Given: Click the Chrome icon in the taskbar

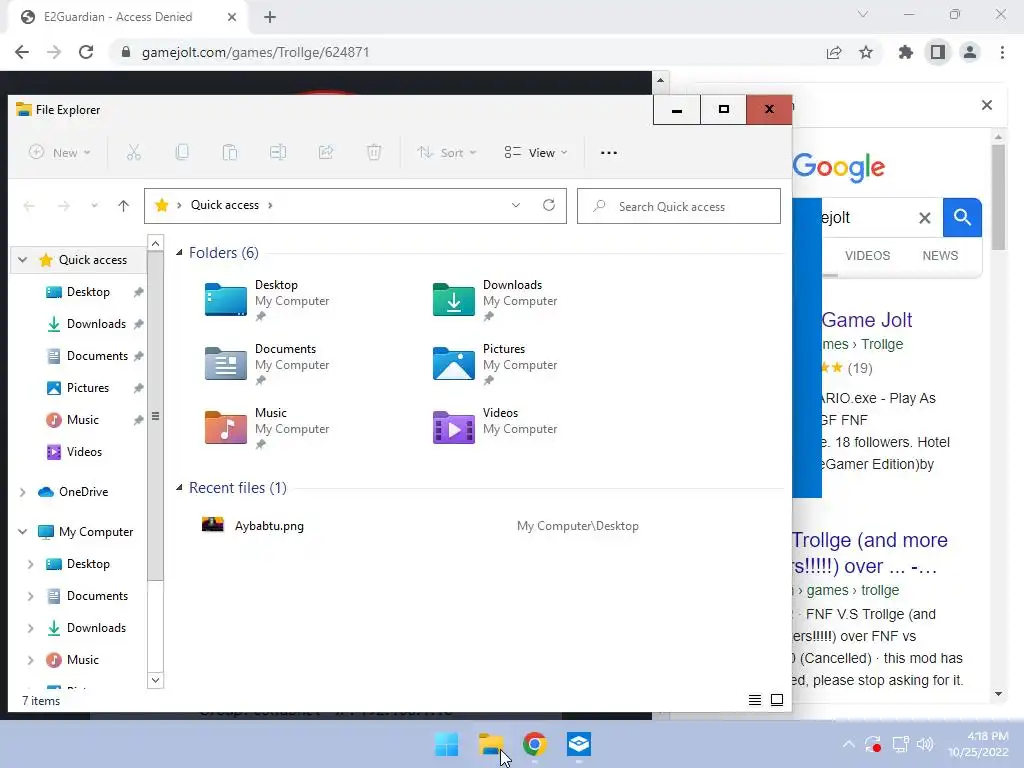Looking at the screenshot, I should (x=534, y=744).
